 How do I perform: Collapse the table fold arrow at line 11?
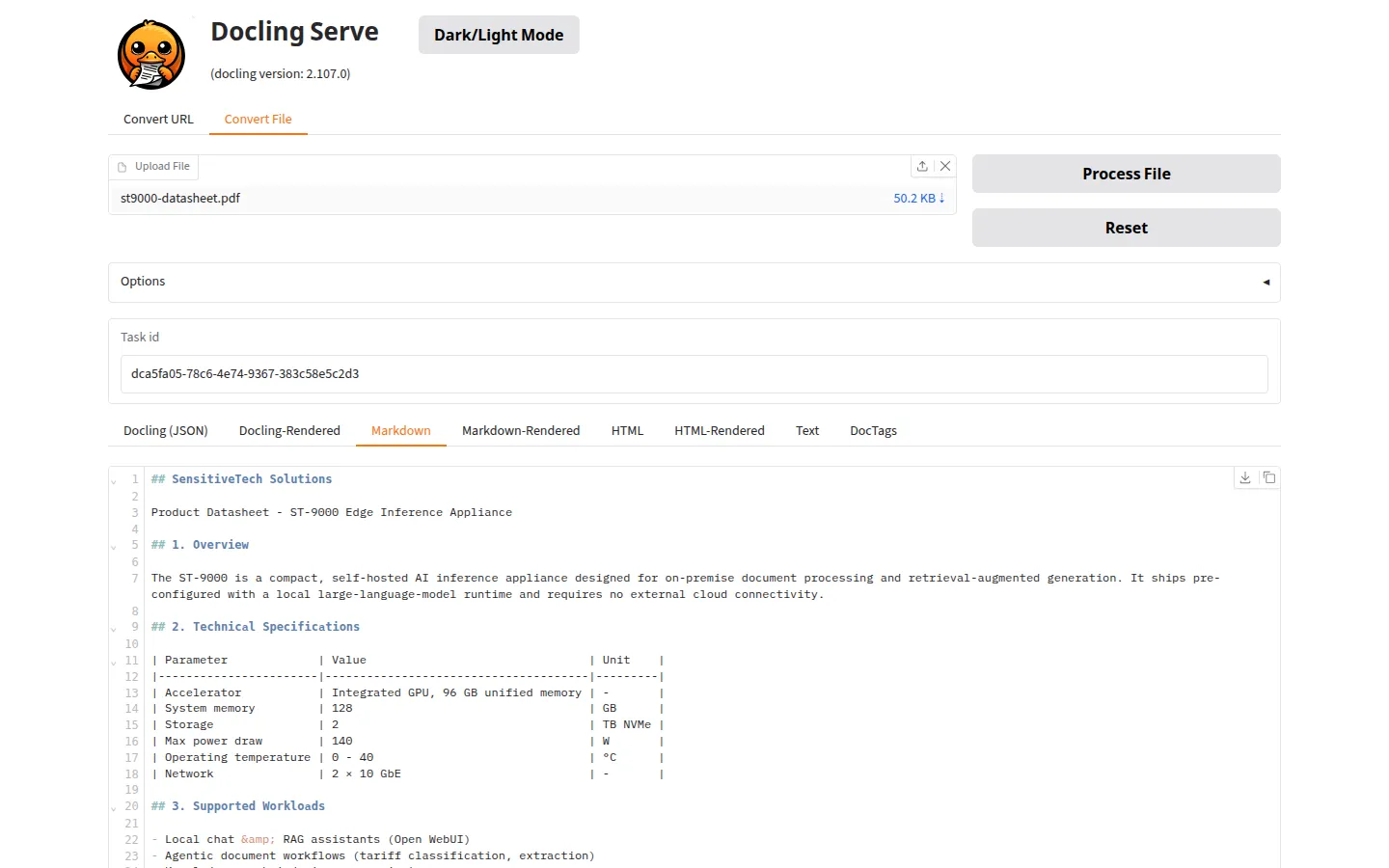114,663
